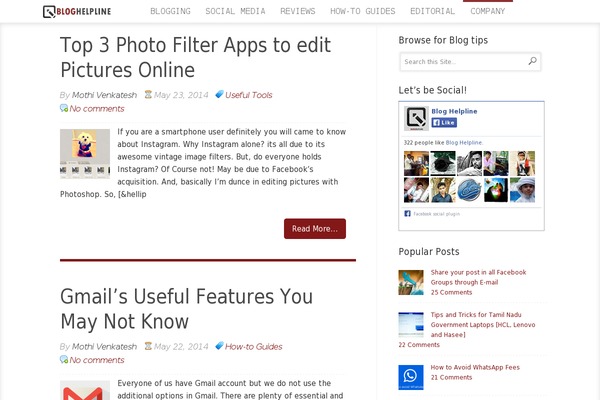Viewport: 600px width, 400px height.
Task: Click the Gmail logo post thumbnail
Action: [85, 390]
